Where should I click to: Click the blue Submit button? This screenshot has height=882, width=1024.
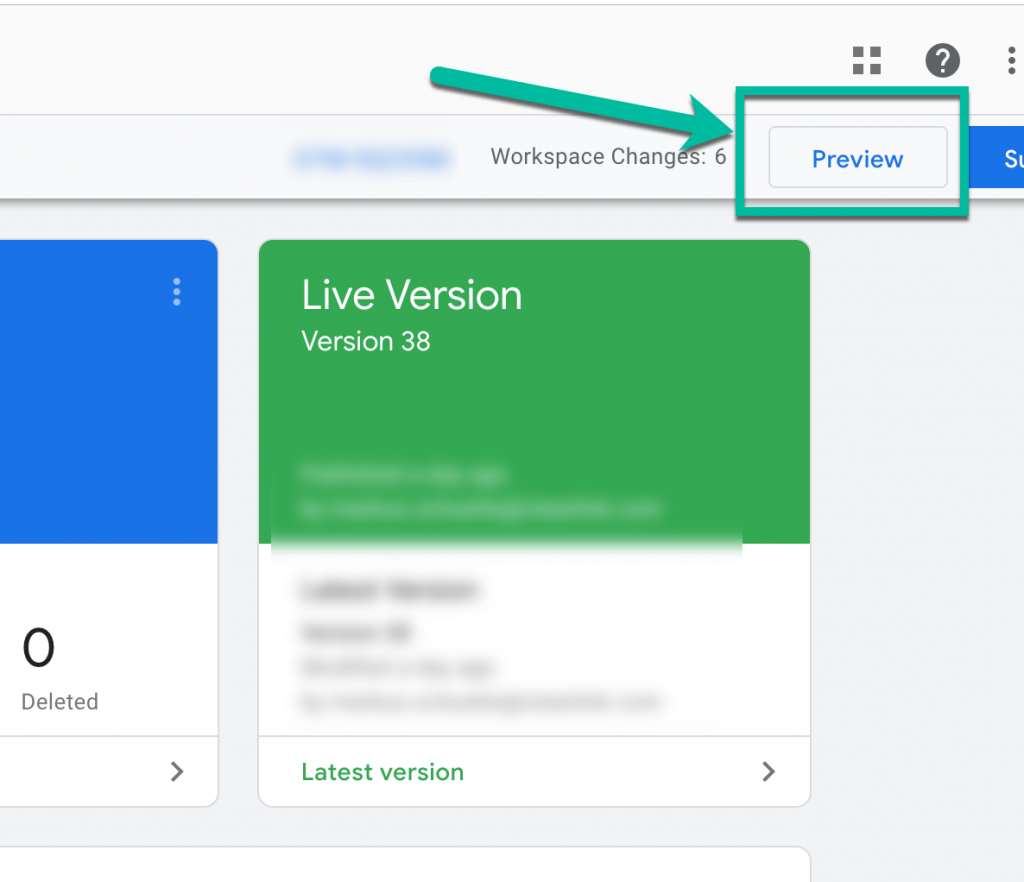coord(997,157)
